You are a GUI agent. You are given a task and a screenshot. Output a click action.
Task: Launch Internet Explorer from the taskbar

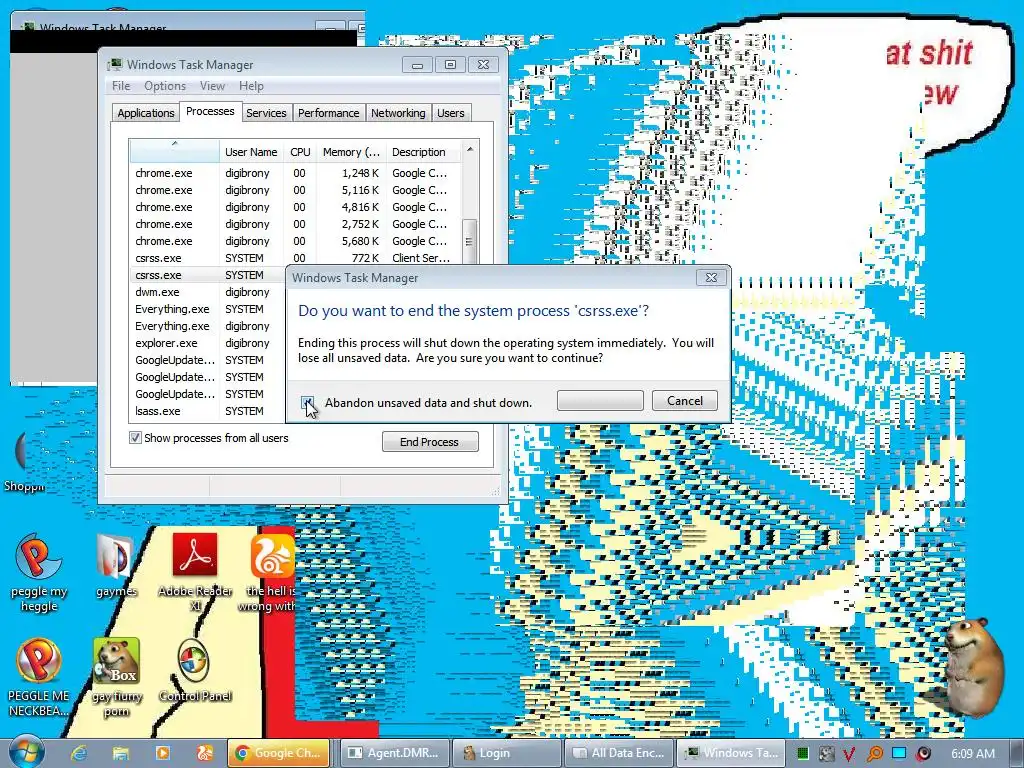78,753
